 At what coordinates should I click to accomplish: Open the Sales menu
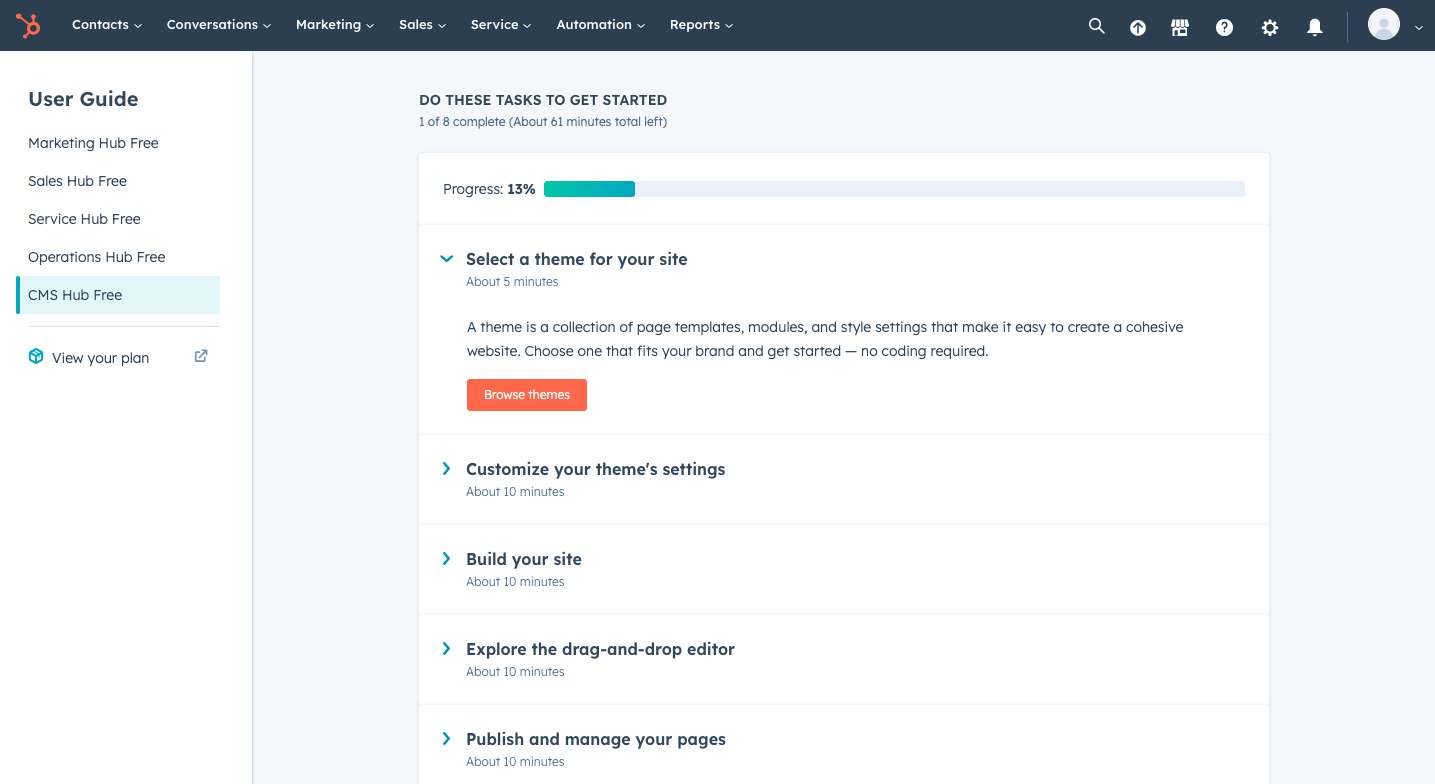point(423,25)
